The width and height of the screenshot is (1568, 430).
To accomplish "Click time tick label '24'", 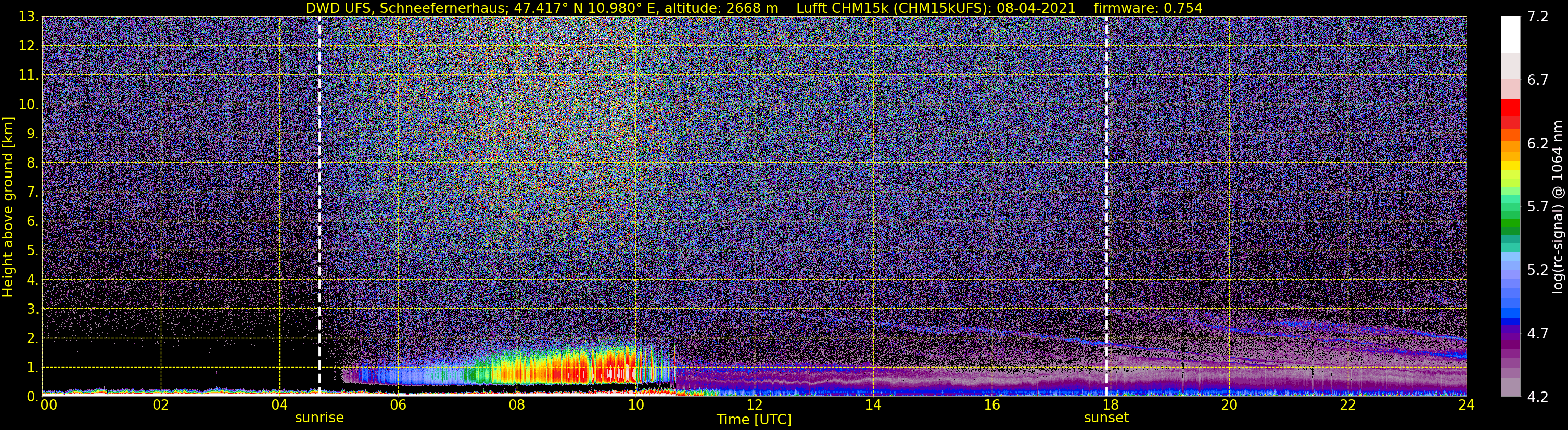I will click(1467, 405).
